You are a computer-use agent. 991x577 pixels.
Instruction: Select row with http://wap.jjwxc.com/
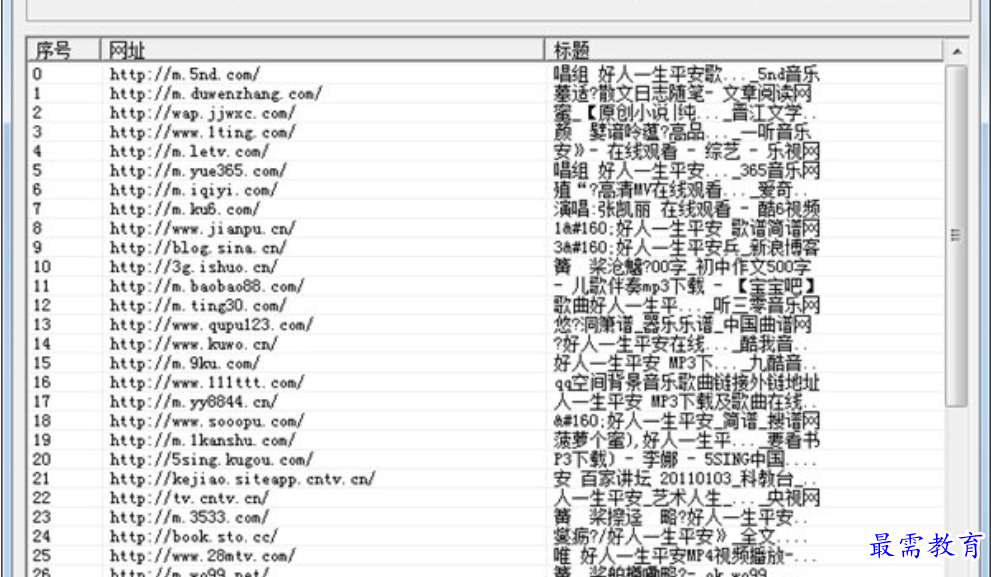[485, 112]
